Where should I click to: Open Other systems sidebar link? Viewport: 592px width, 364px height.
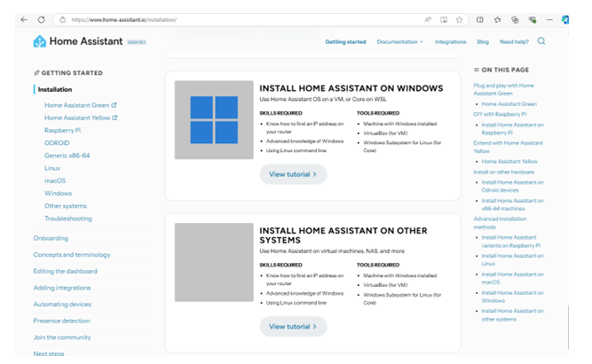click(x=65, y=206)
